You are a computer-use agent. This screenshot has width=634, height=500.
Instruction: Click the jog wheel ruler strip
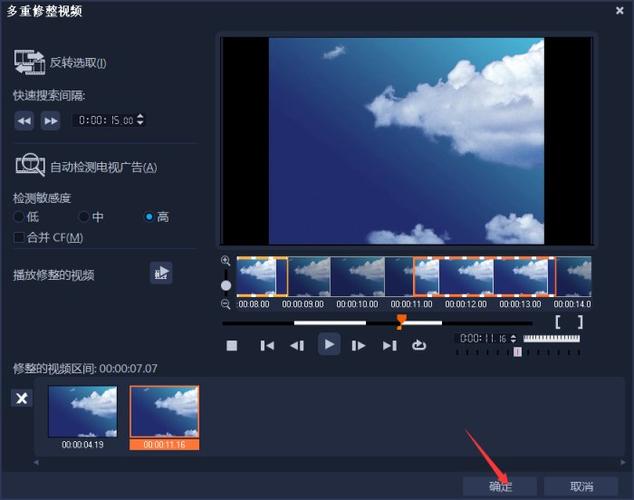[x=552, y=338]
